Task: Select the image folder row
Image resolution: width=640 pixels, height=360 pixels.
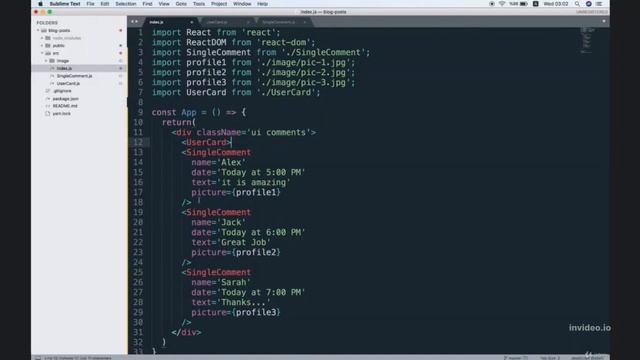Action: tap(79, 61)
